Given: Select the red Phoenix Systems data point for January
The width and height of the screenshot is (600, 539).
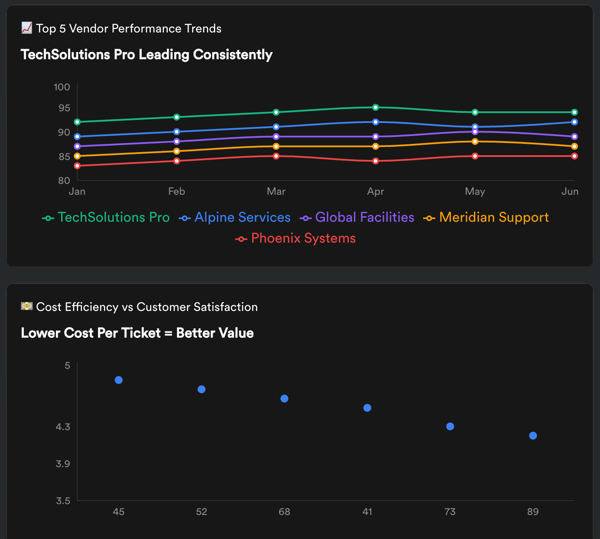Looking at the screenshot, I should point(77,166).
